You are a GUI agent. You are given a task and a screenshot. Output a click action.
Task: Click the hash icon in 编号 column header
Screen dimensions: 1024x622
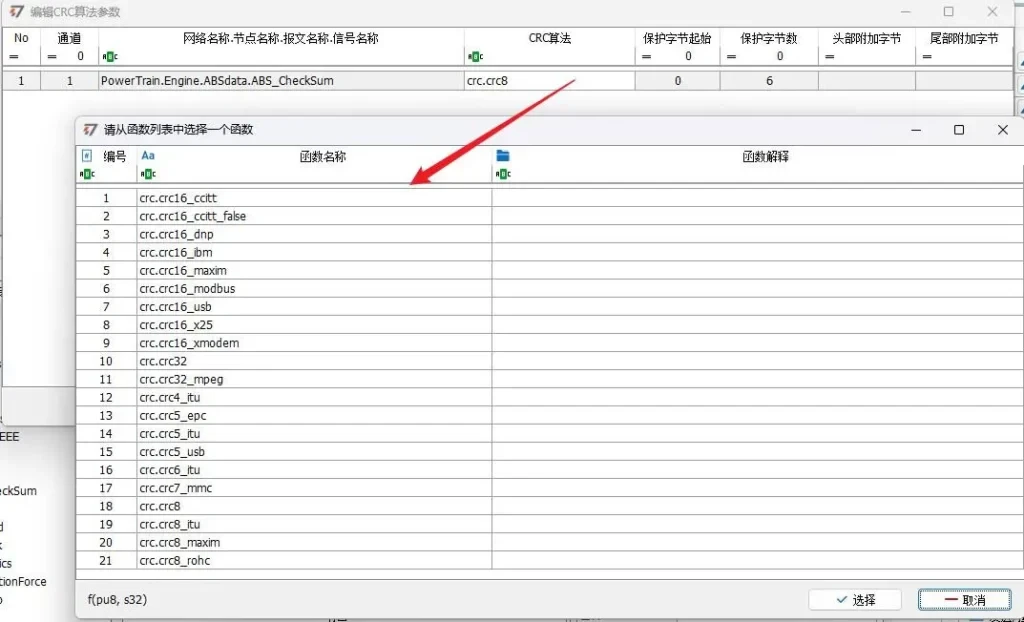(86, 156)
